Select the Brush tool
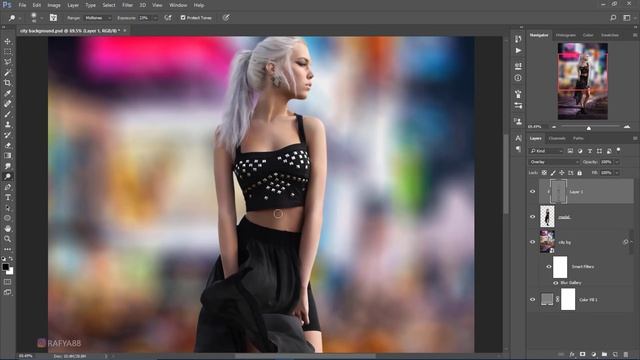 [7, 114]
